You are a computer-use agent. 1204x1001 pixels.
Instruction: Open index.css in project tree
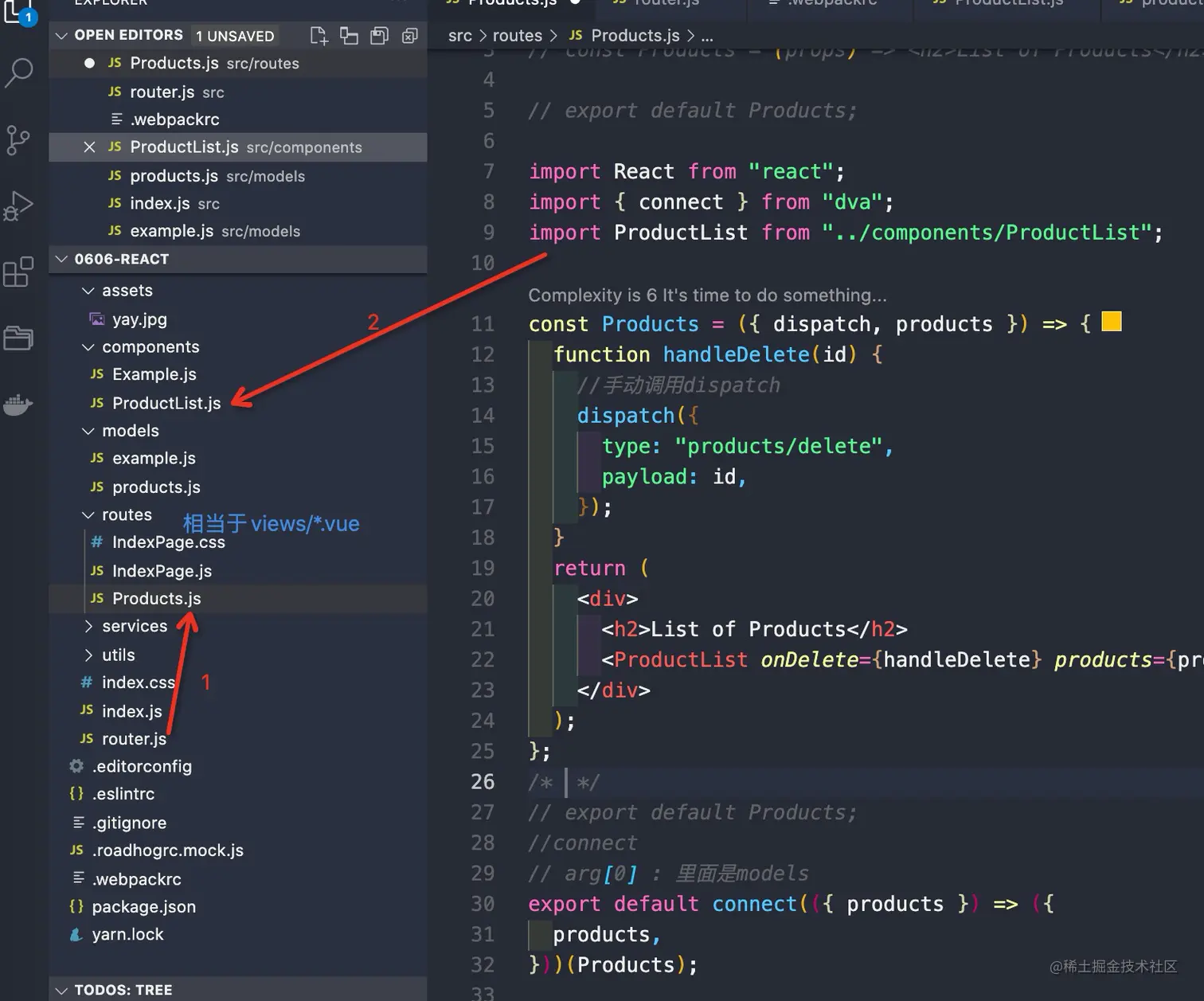point(238,682)
